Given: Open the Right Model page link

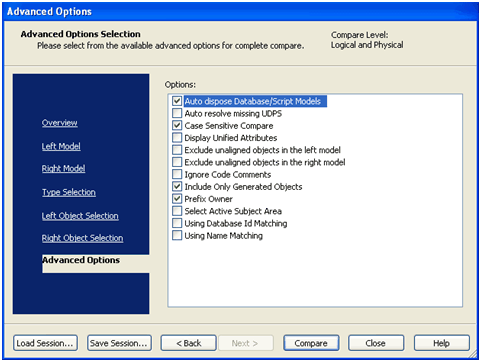Looking at the screenshot, I should [x=63, y=169].
